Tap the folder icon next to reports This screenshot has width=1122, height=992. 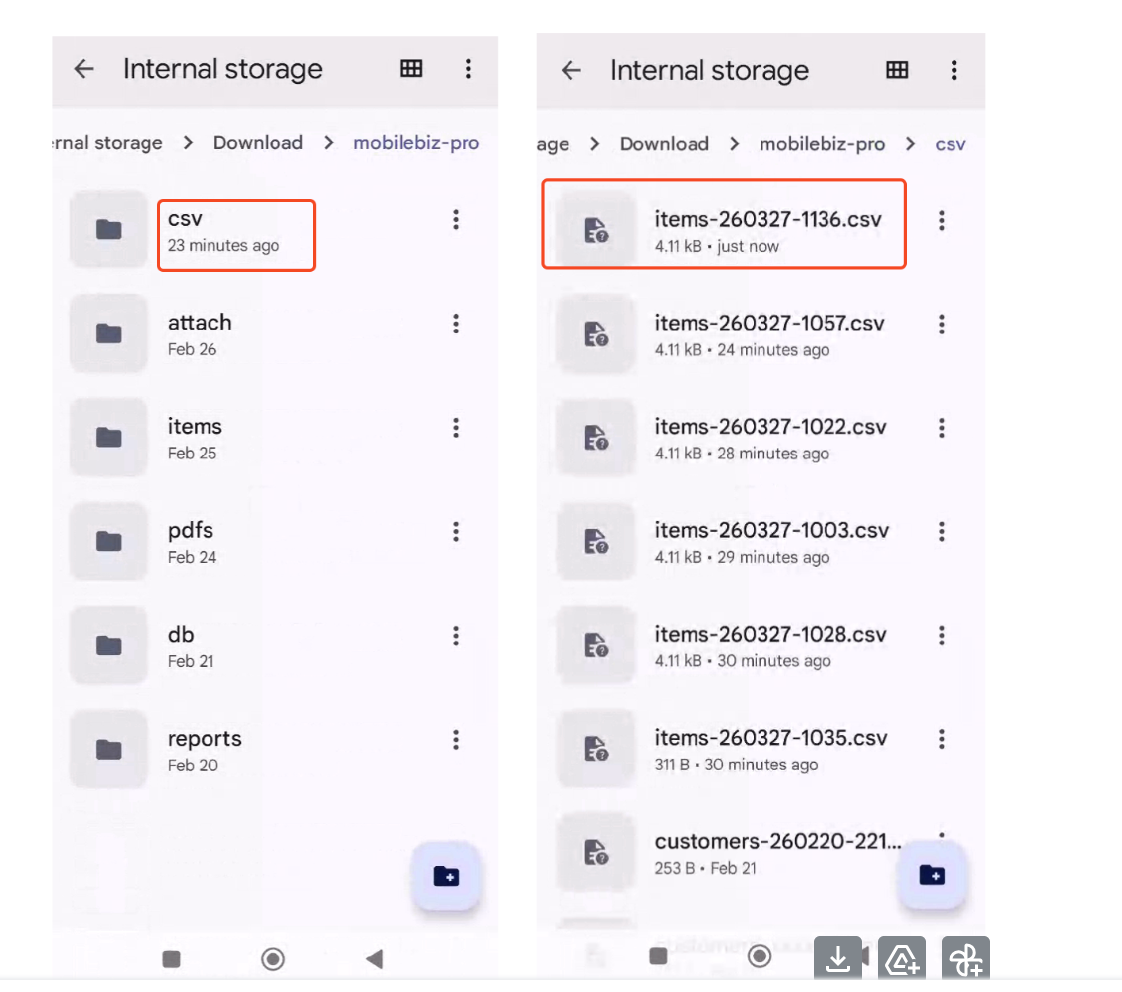(x=108, y=748)
